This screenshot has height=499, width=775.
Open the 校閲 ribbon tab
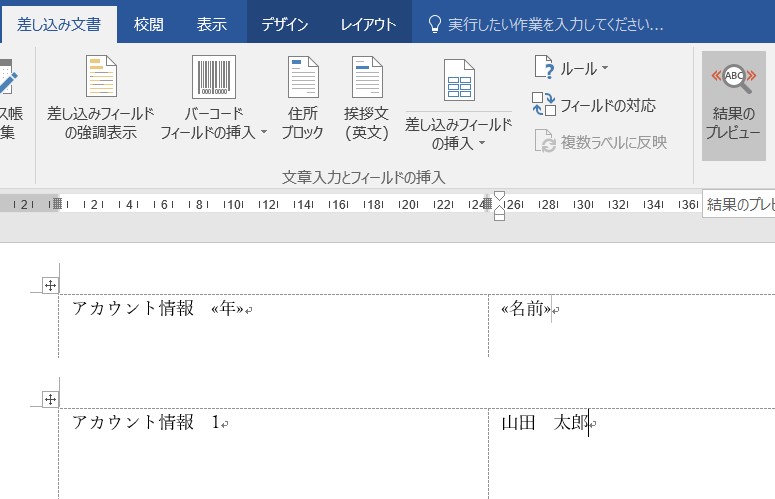tap(148, 24)
